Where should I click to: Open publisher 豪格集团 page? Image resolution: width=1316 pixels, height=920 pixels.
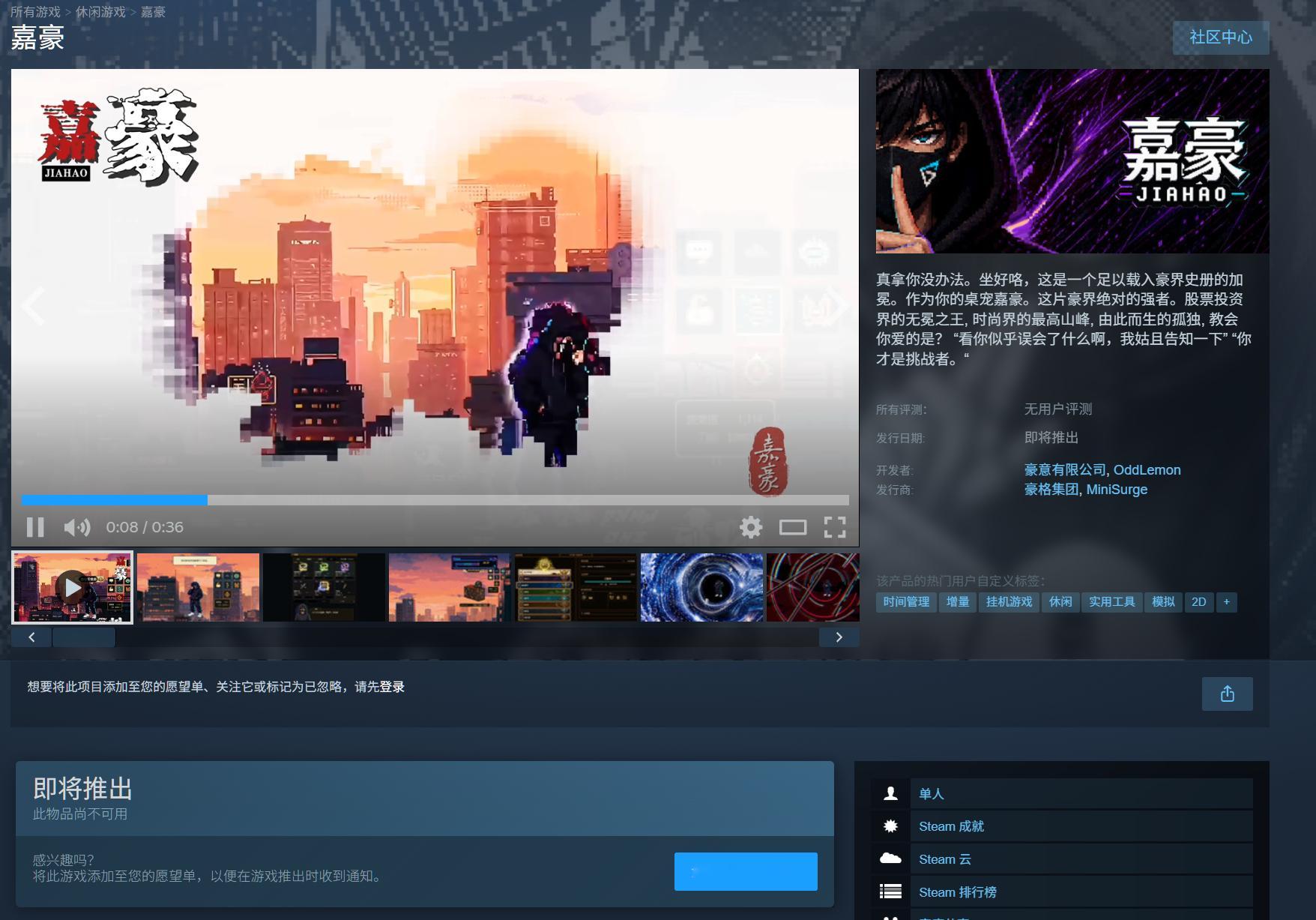click(x=1051, y=490)
